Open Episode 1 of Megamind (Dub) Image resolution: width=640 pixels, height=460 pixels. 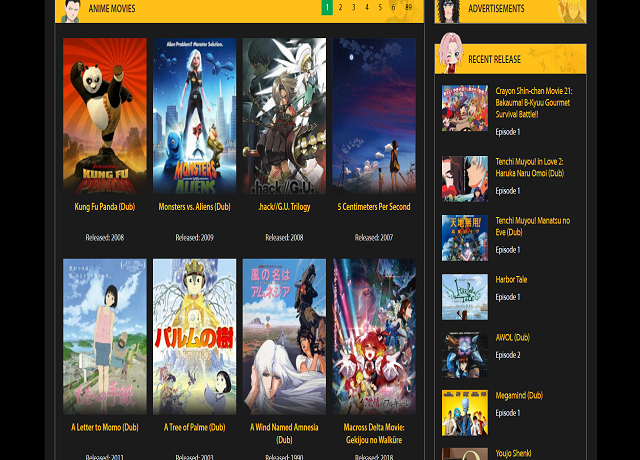[x=508, y=413]
